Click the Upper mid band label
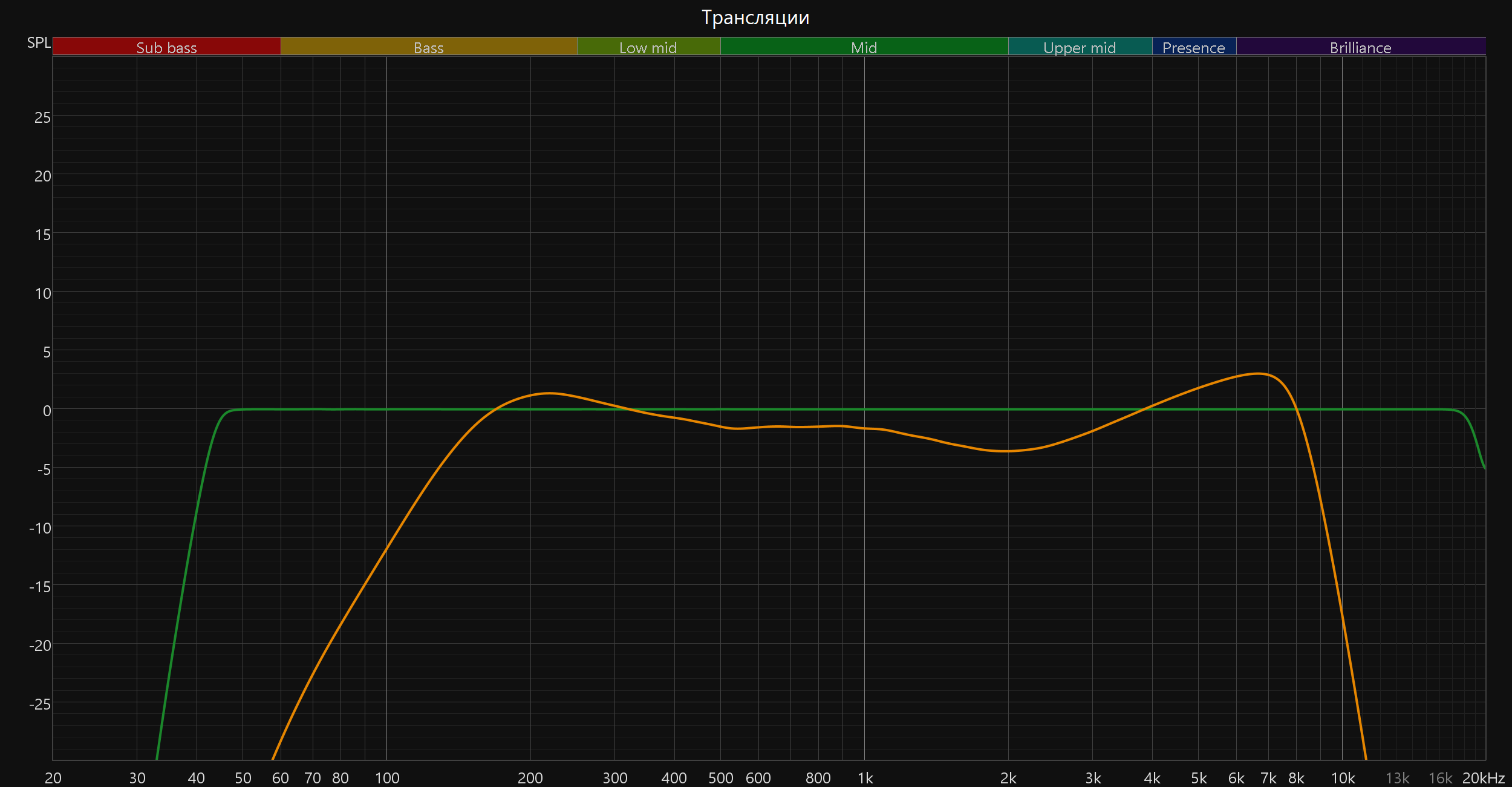The height and width of the screenshot is (787, 1512). click(1080, 47)
